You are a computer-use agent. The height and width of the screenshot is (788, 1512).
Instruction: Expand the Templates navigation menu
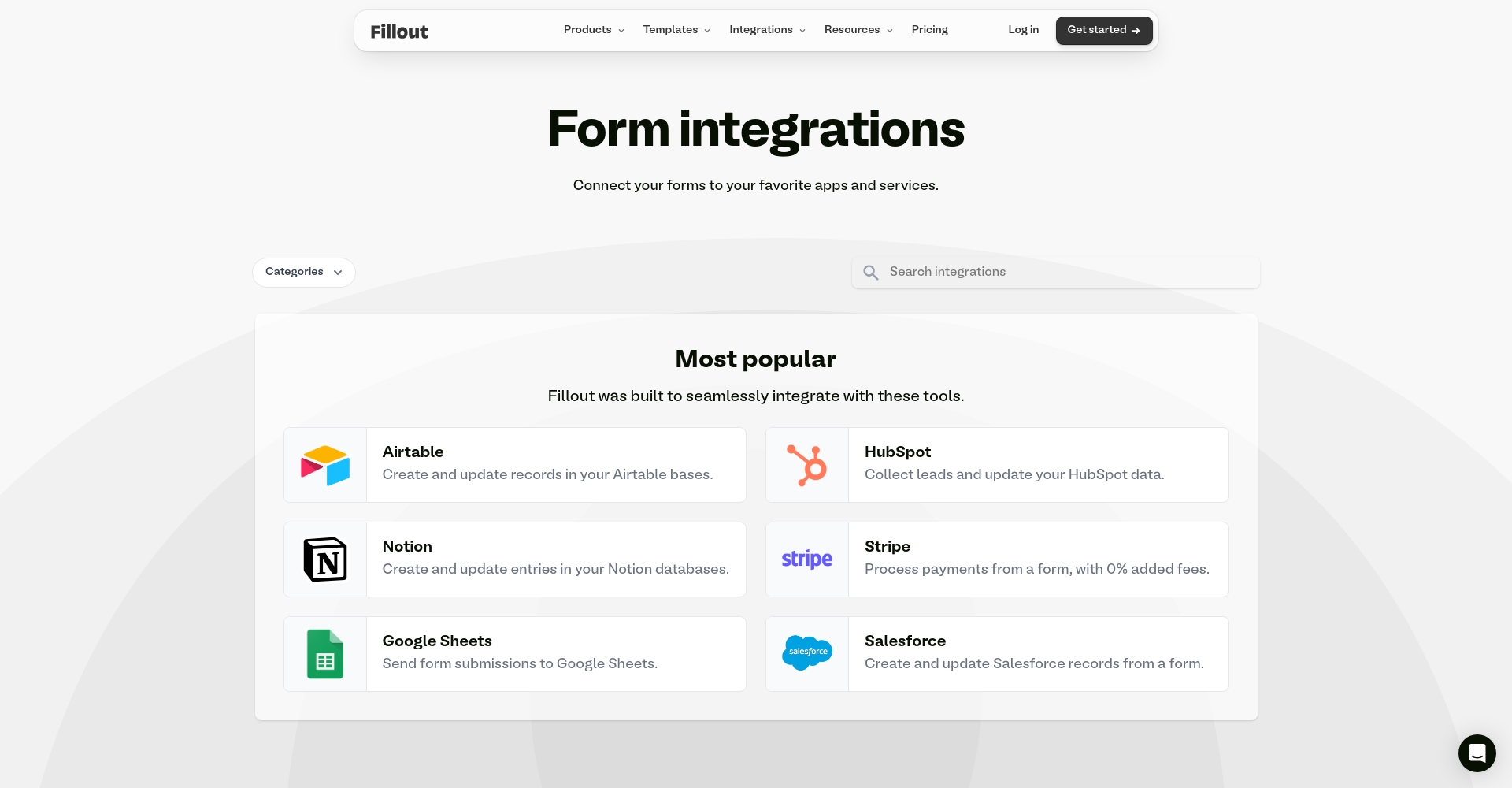[676, 30]
